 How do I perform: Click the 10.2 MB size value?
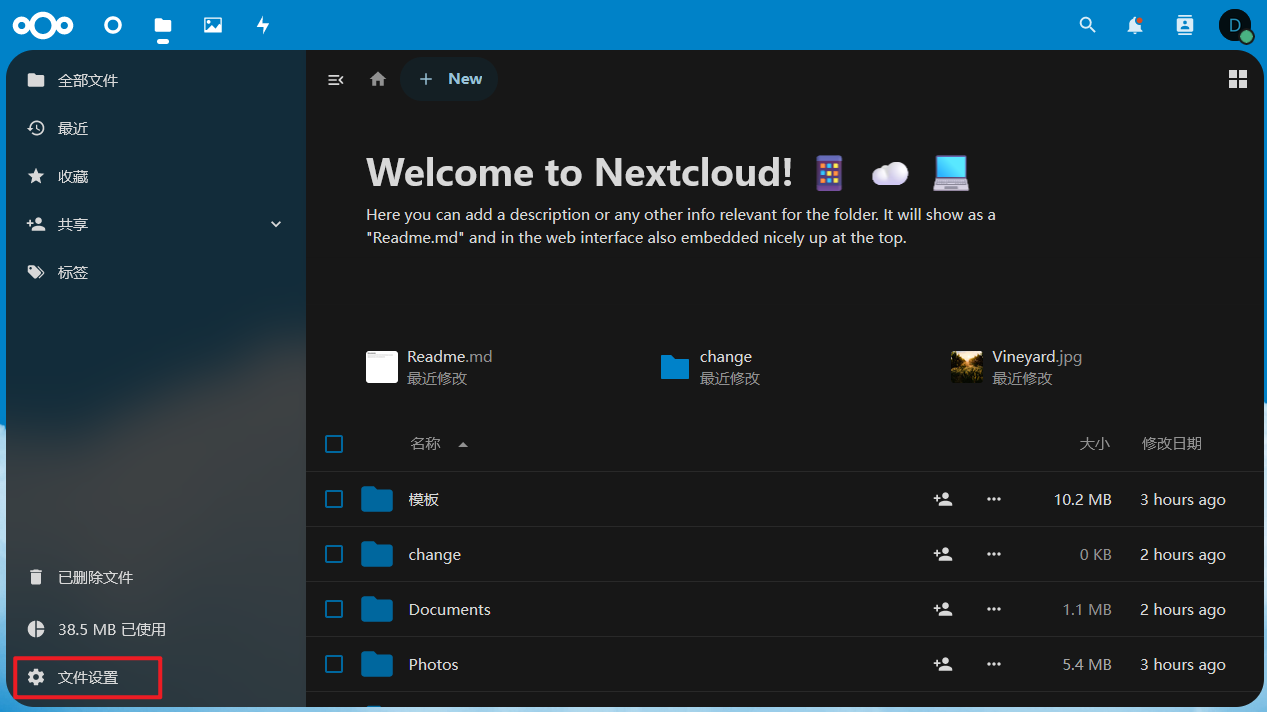point(1083,499)
